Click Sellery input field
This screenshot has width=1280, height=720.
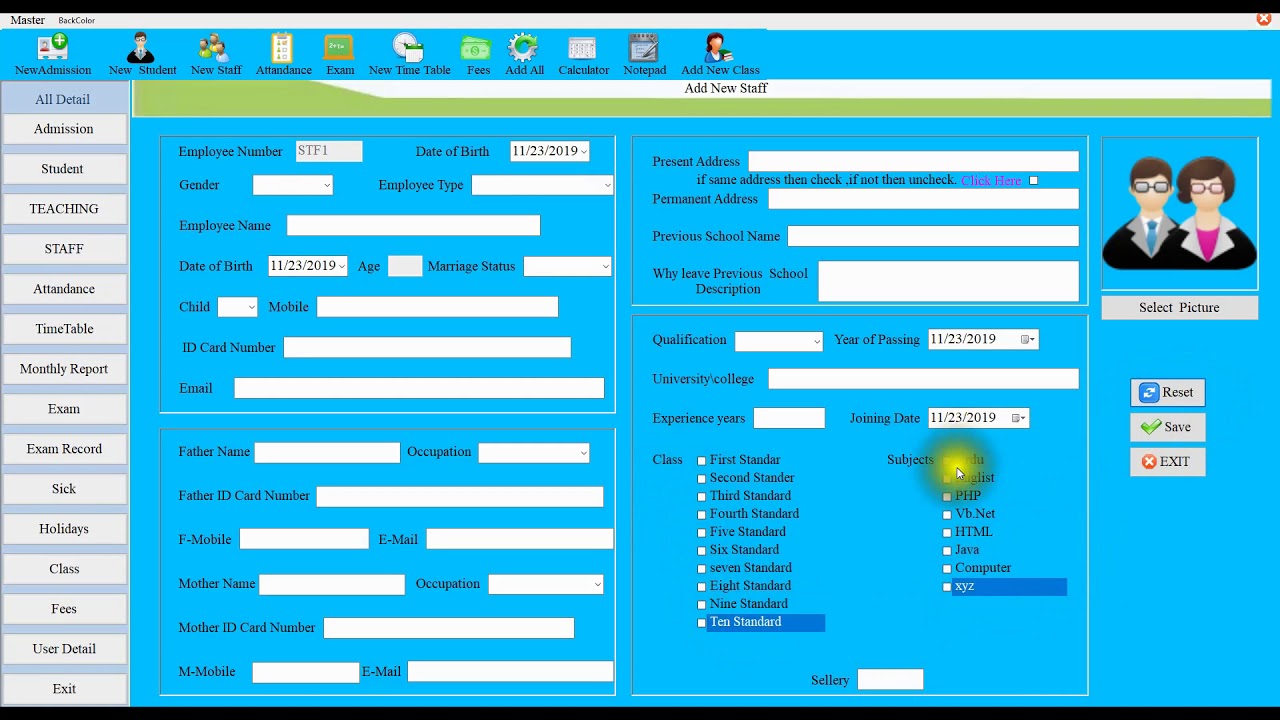[x=890, y=680]
